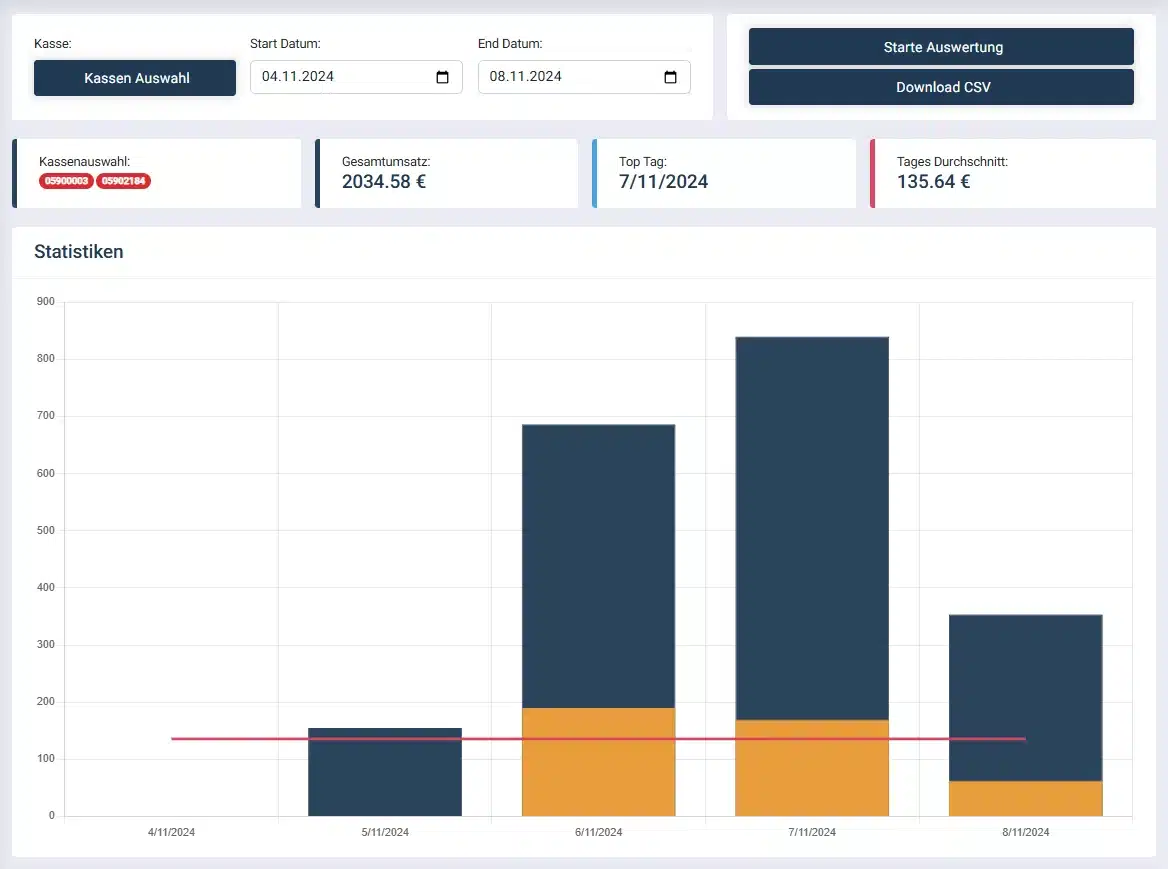Click the dark blue bar segment for 8/11/2024

[x=1026, y=698]
